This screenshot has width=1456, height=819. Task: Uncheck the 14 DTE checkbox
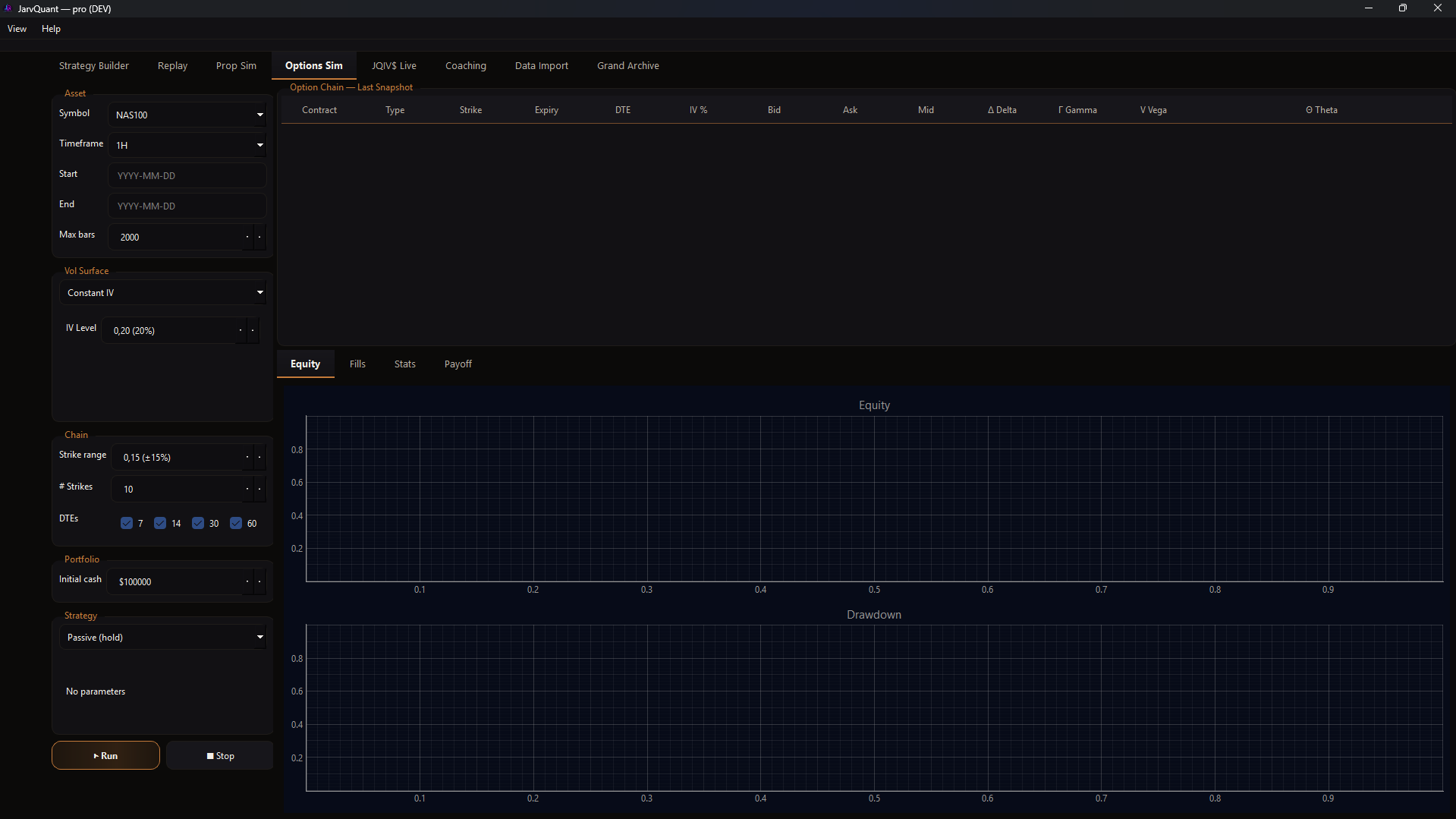(160, 523)
